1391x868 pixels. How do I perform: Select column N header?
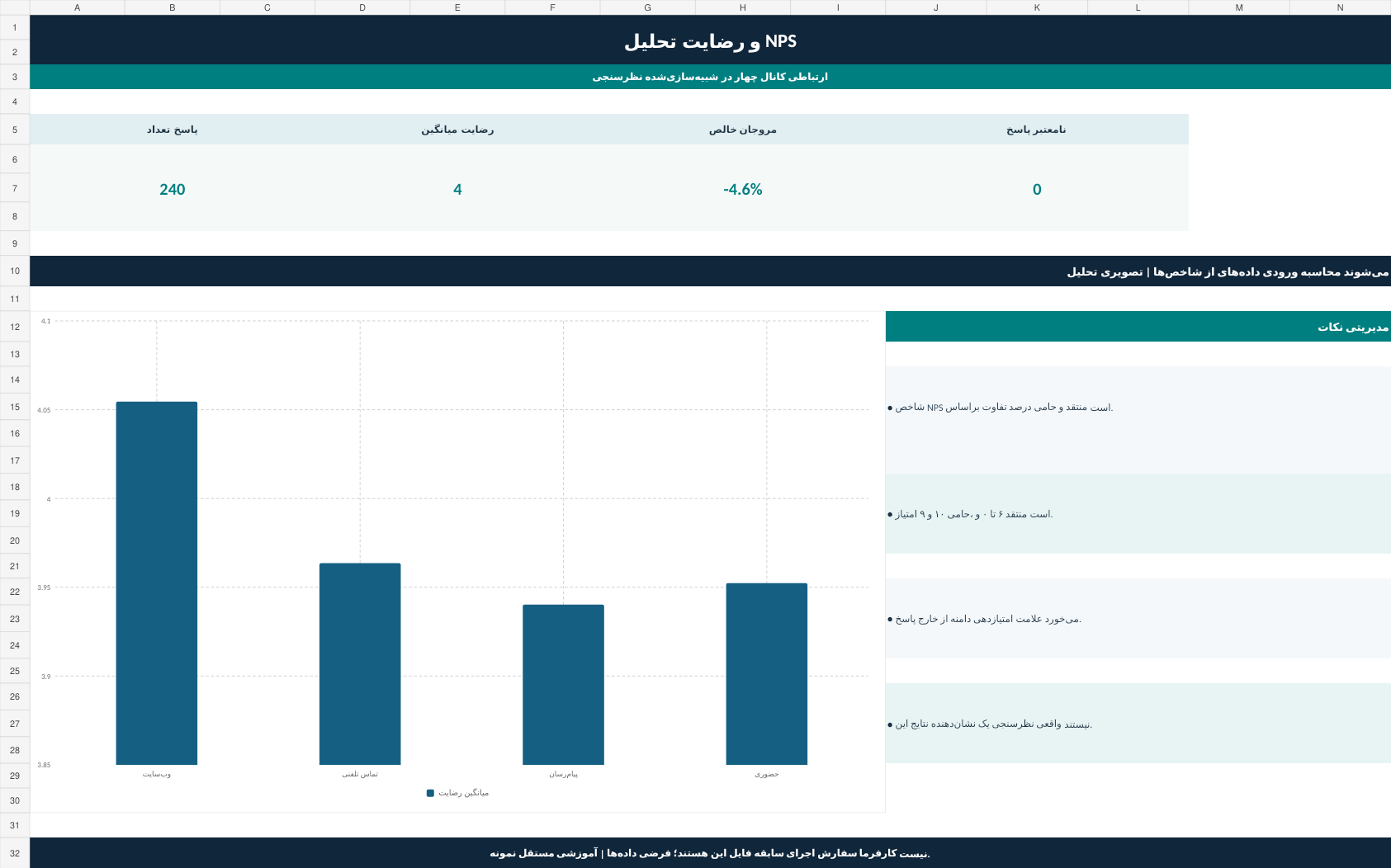1340,7
